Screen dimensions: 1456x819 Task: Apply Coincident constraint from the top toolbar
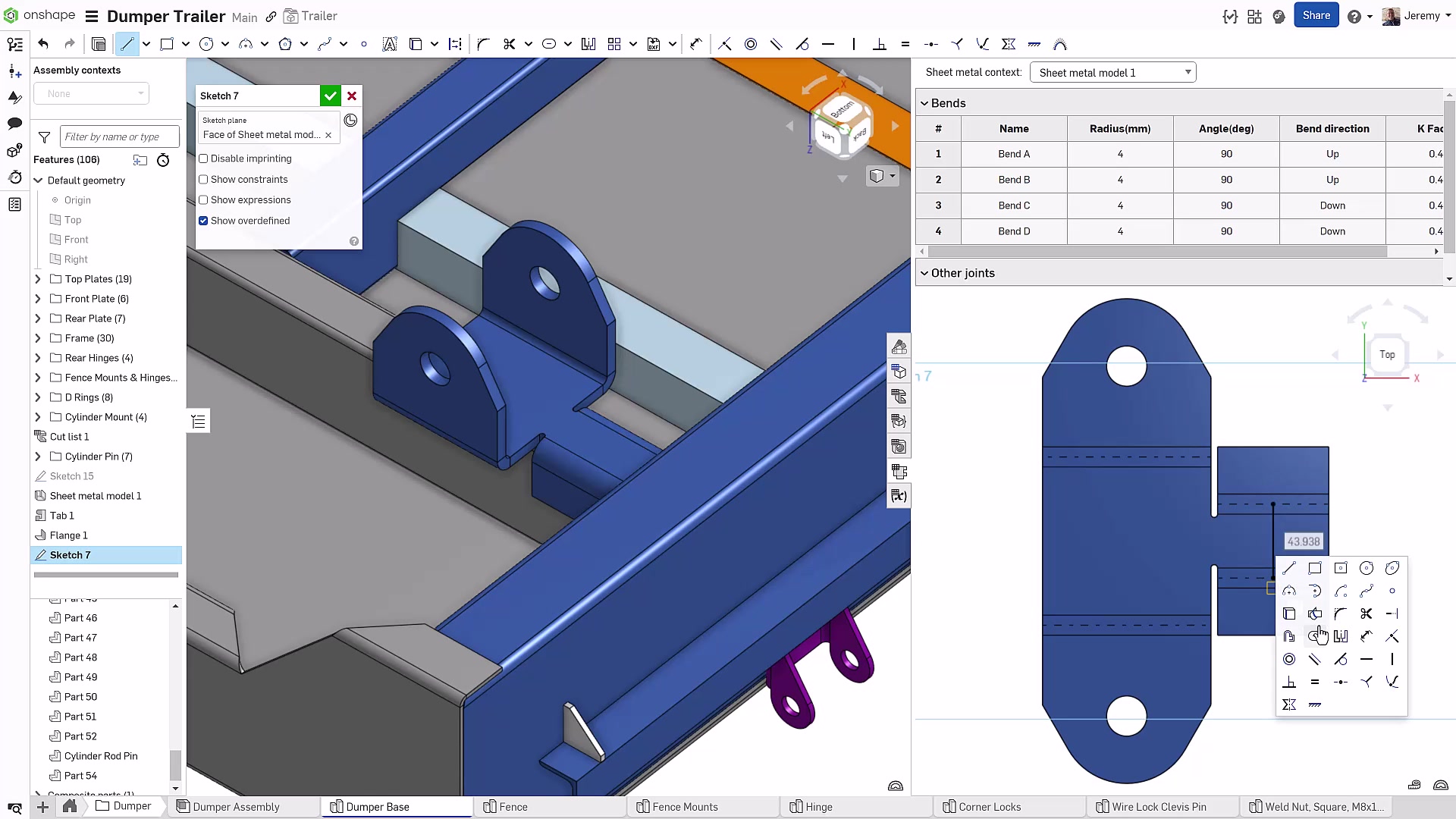725,44
